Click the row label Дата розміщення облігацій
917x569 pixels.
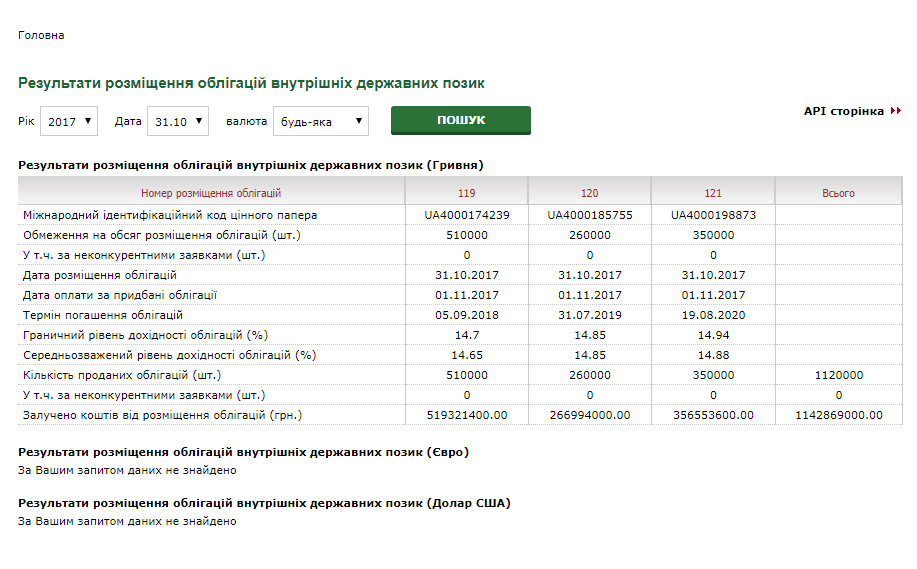coord(99,275)
